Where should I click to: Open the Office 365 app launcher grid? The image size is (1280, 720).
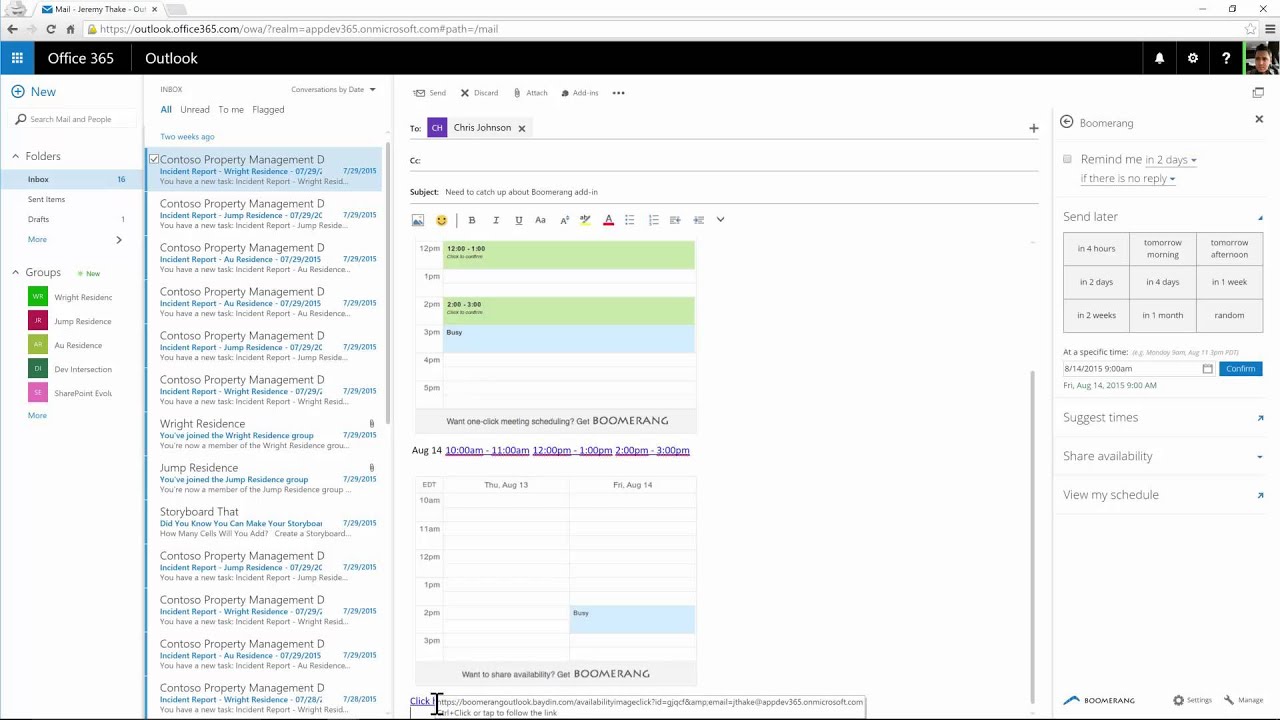tap(17, 58)
